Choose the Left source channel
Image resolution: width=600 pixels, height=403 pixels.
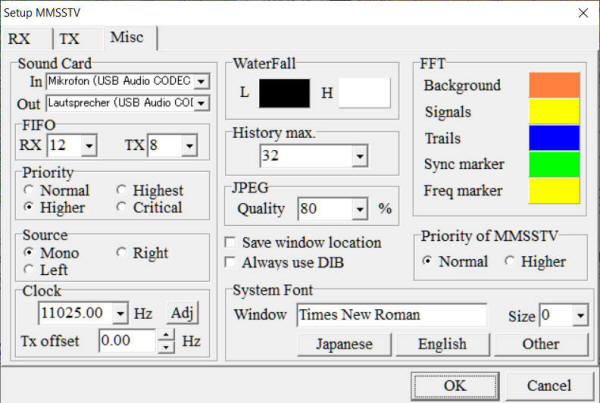point(31,270)
